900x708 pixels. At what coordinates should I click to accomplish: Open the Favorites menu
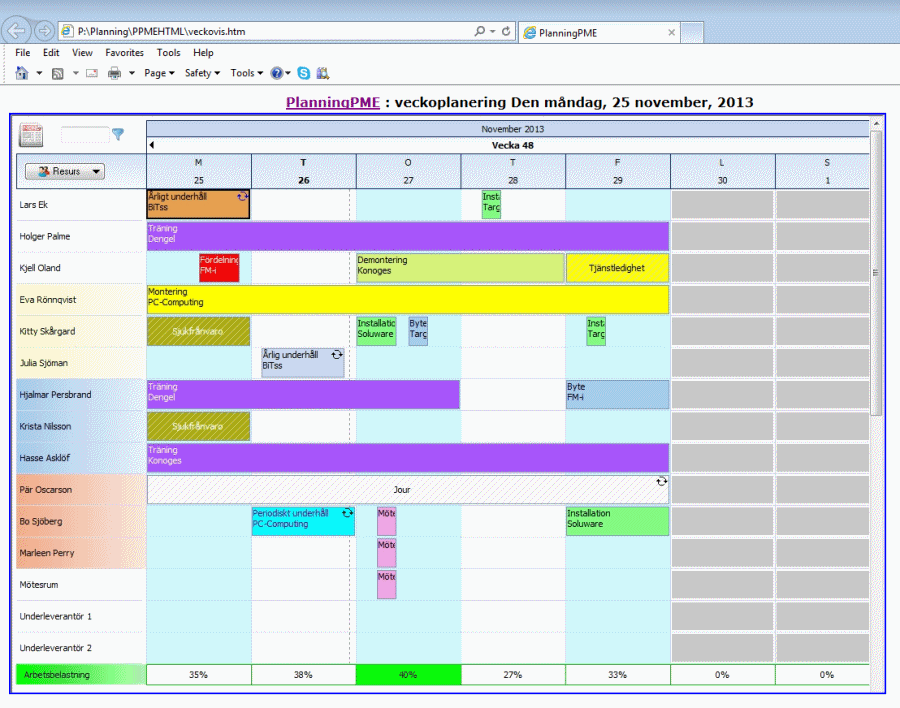click(x=124, y=52)
